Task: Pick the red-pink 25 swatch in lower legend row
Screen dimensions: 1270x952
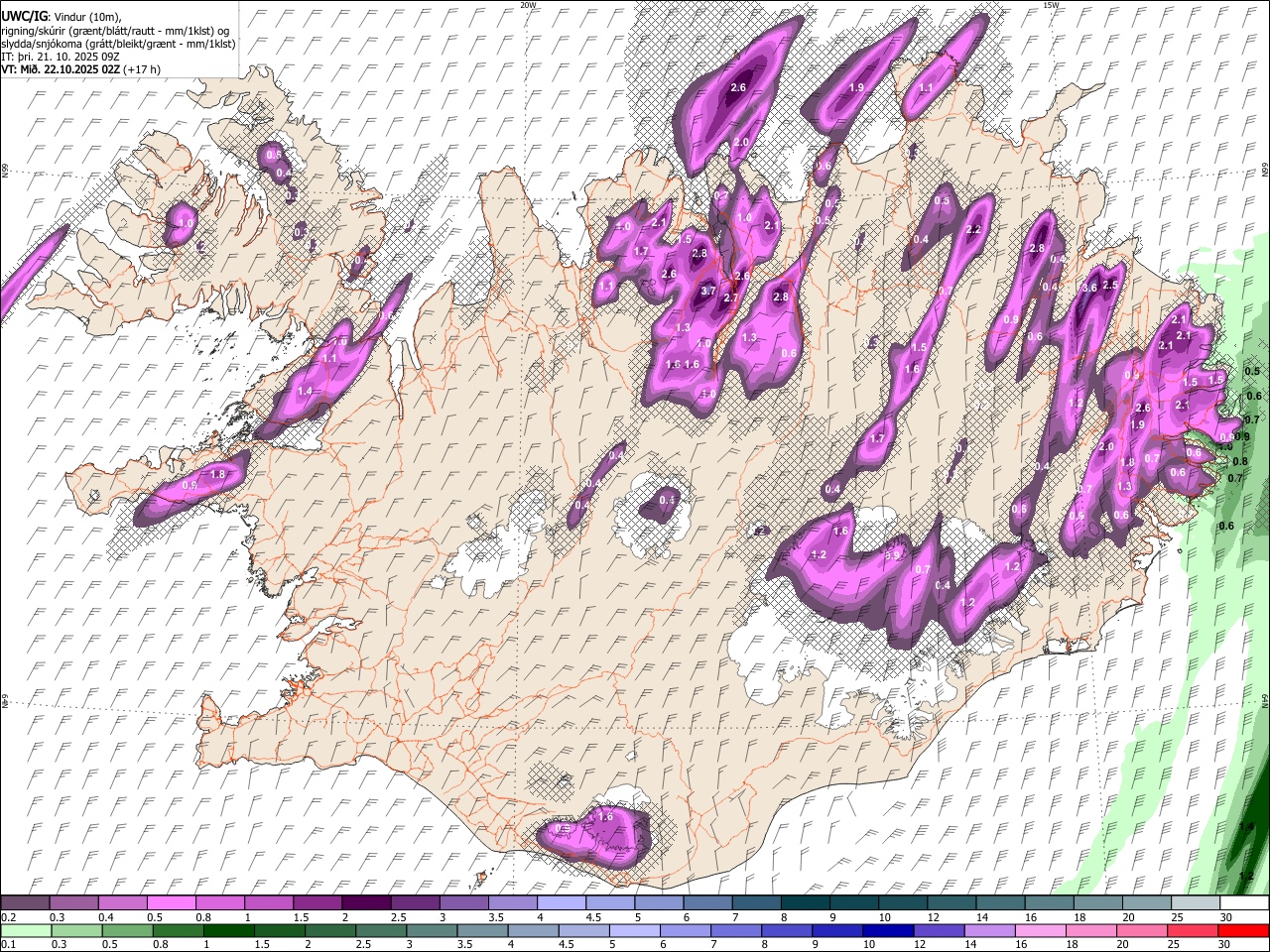Action: coord(1192,930)
